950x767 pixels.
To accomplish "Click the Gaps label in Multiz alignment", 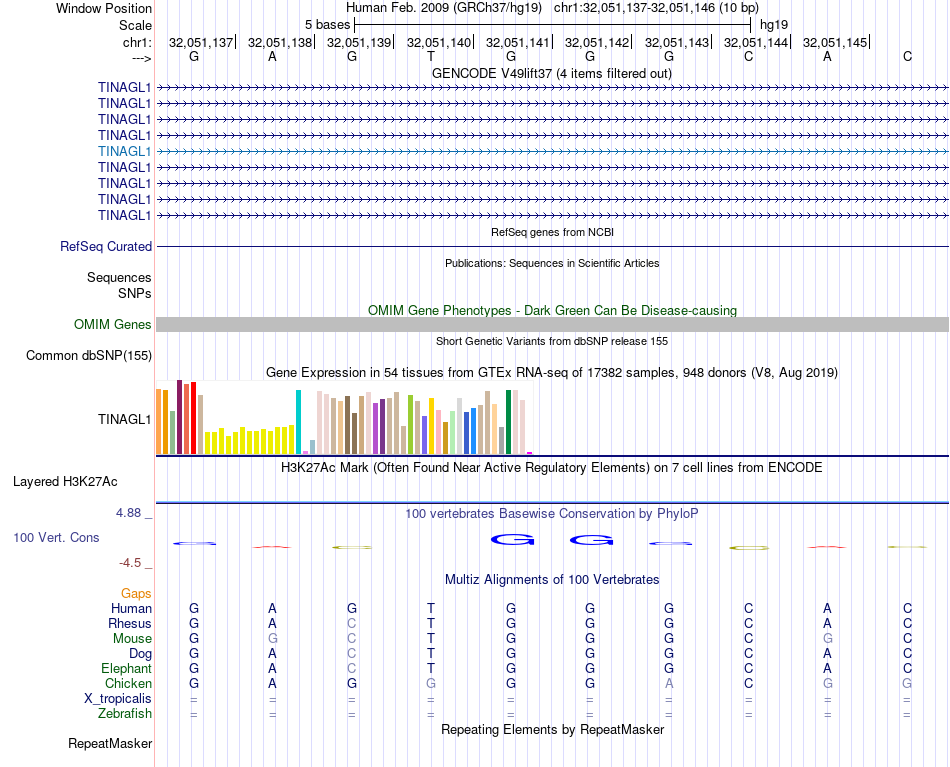I will click(136, 594).
